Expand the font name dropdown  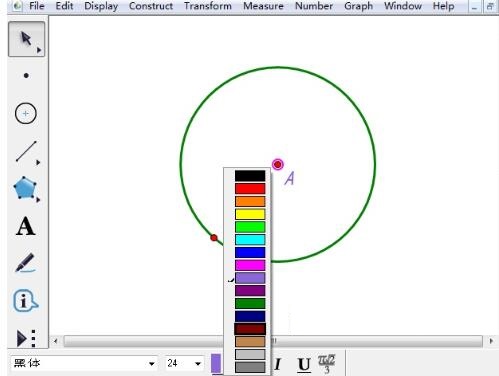pos(152,363)
